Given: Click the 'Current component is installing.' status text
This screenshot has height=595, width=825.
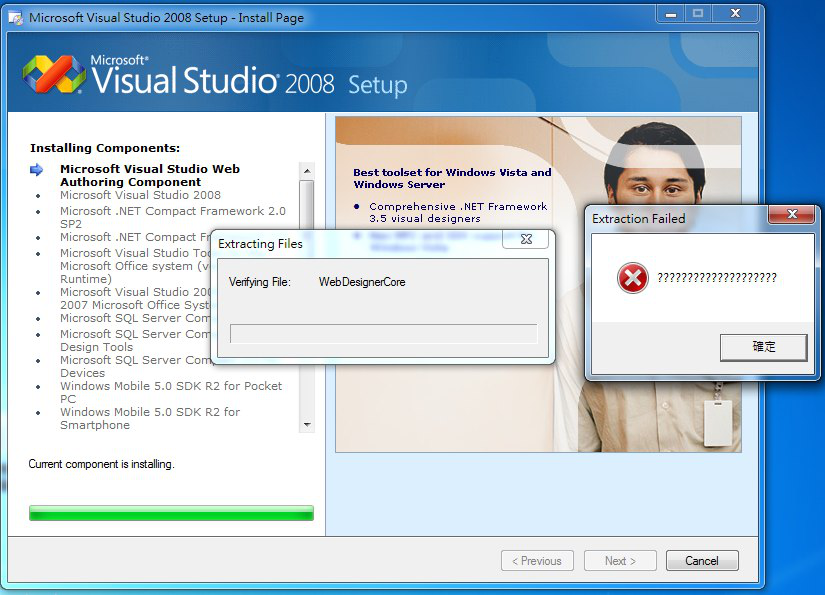Looking at the screenshot, I should [x=102, y=464].
